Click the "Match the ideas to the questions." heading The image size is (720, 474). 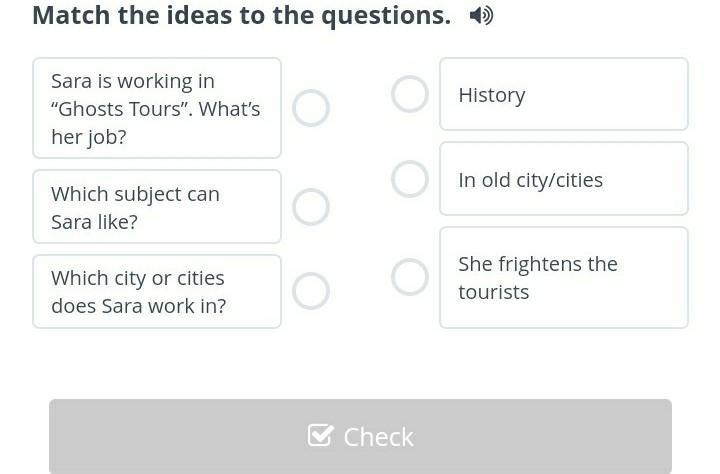click(241, 15)
